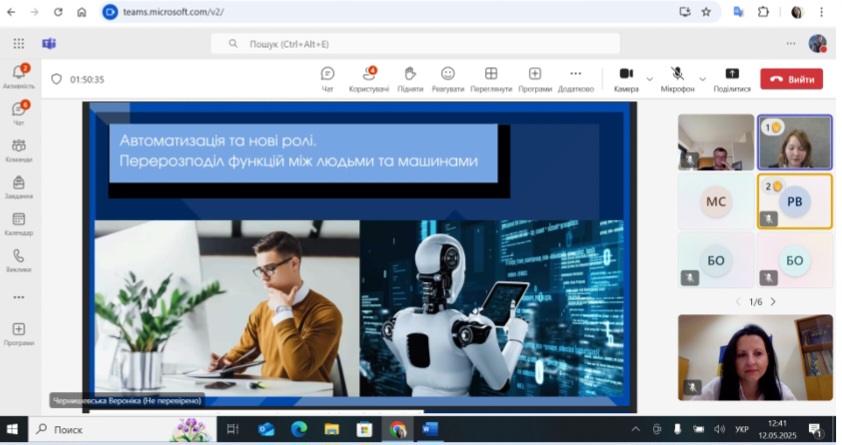Open Календар in the left sidebar
This screenshot has width=842, height=445.
pyautogui.click(x=18, y=223)
